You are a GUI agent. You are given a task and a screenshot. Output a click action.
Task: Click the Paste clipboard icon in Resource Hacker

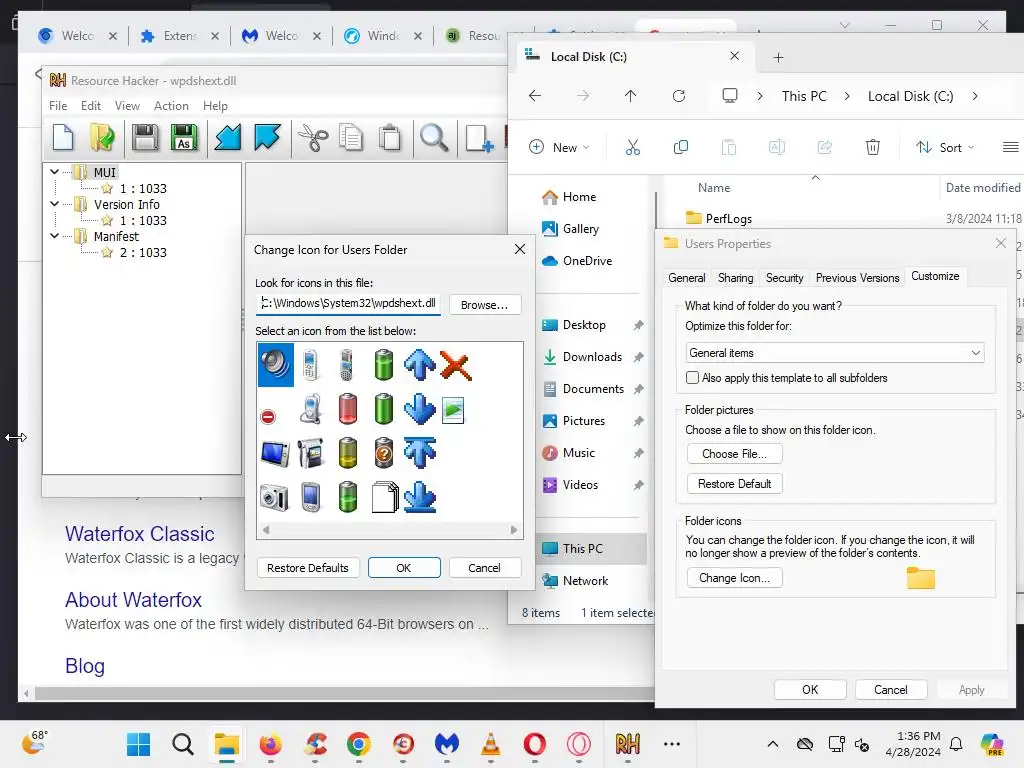[x=391, y=138]
